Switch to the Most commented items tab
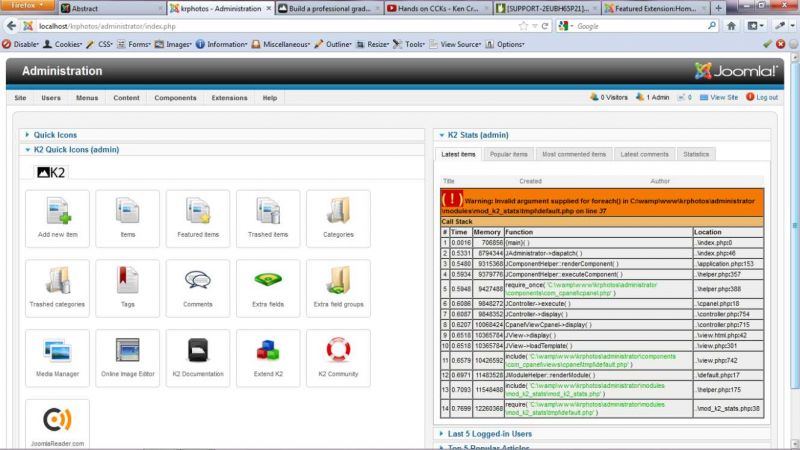 [x=574, y=154]
